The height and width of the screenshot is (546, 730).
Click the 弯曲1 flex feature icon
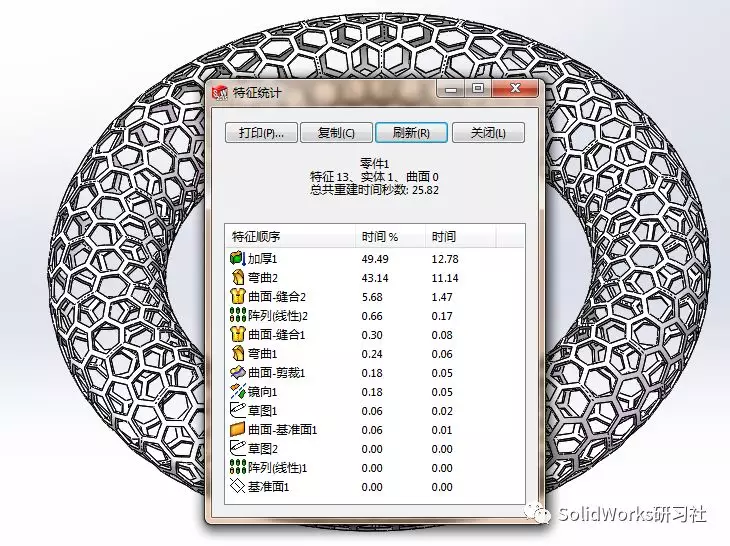pyautogui.click(x=237, y=354)
